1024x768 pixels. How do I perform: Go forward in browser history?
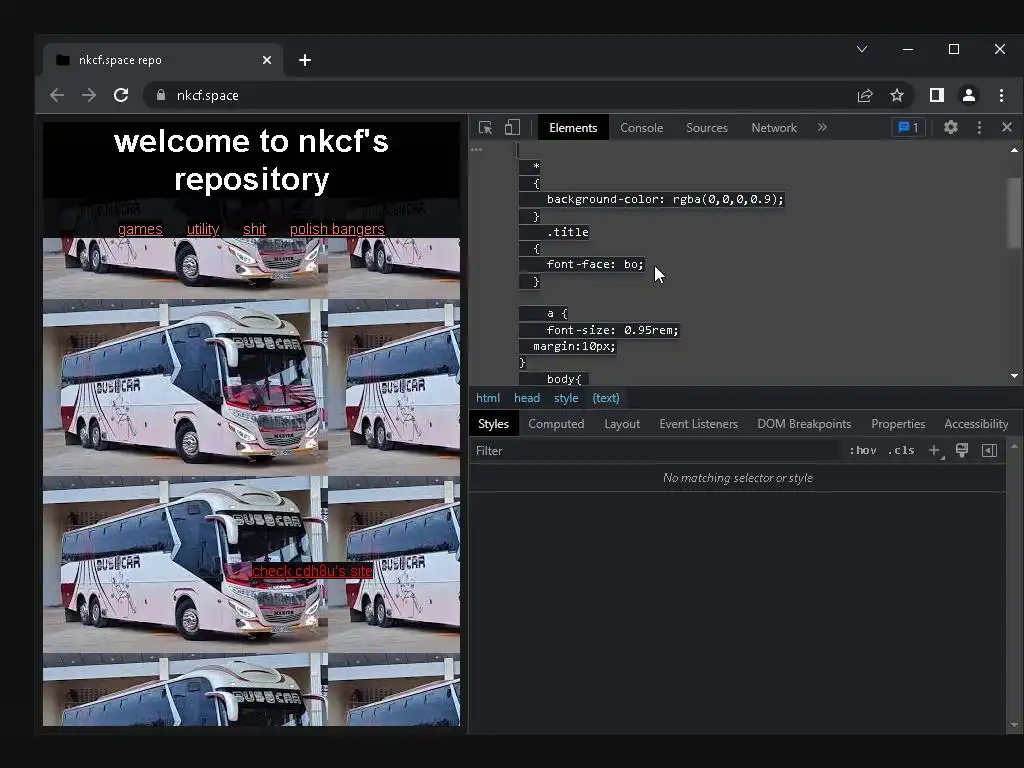[x=89, y=95]
